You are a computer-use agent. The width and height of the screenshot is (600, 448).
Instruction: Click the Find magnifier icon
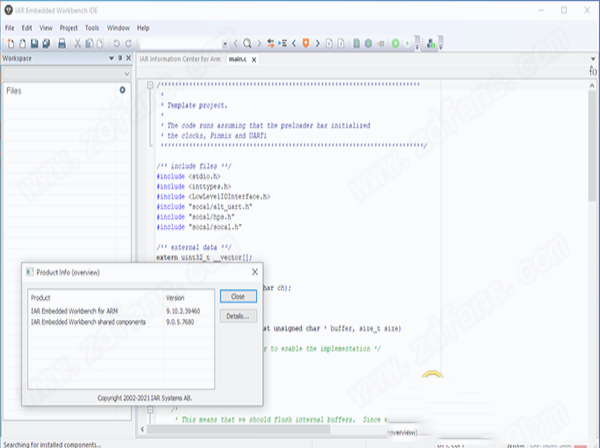tap(247, 44)
